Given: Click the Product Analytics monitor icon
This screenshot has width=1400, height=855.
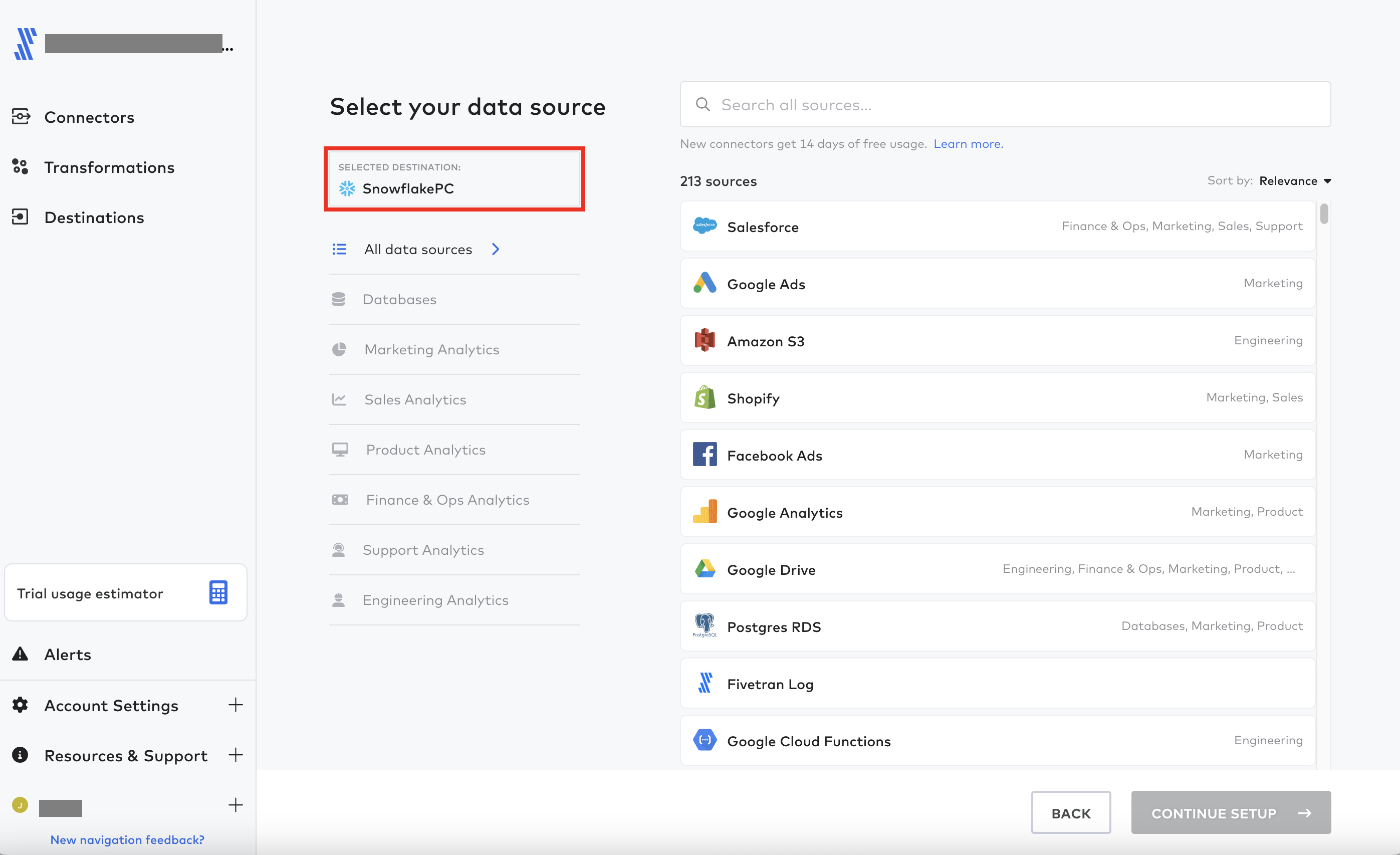Looking at the screenshot, I should point(340,450).
